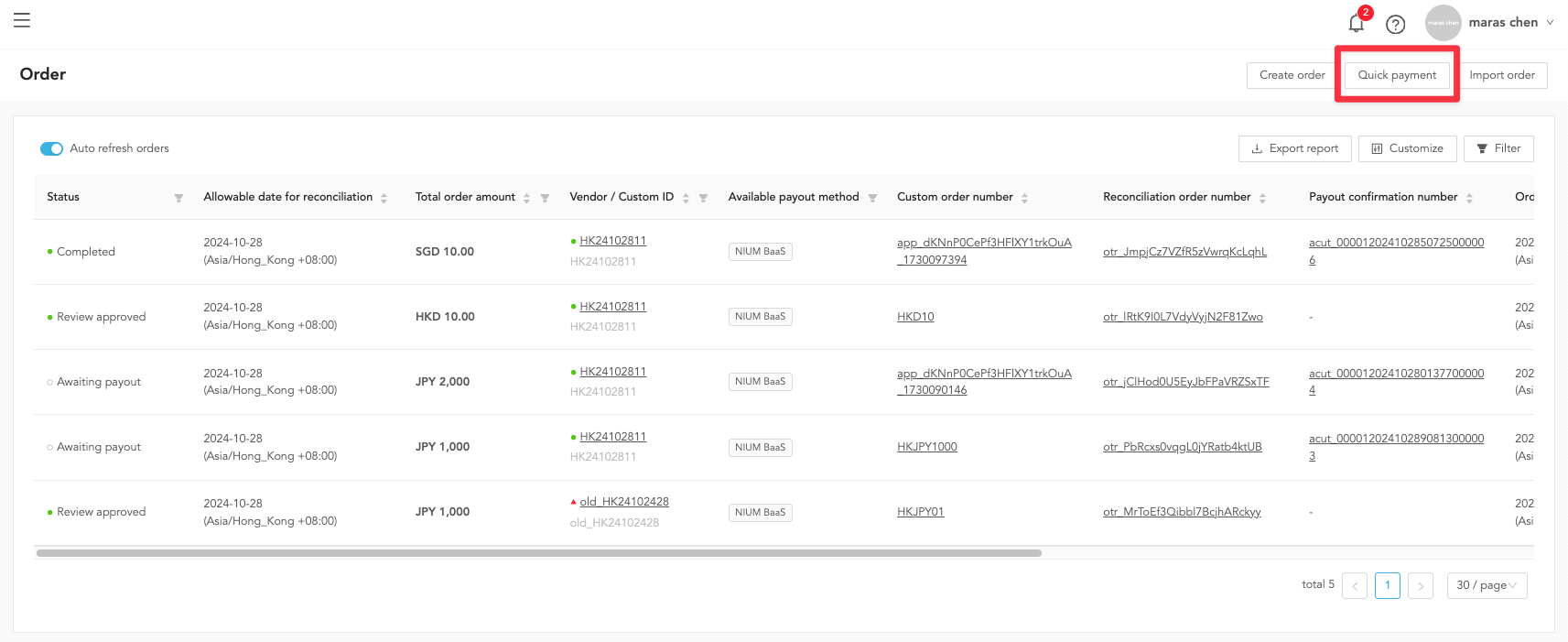Click the Import order button

pyautogui.click(x=1502, y=75)
